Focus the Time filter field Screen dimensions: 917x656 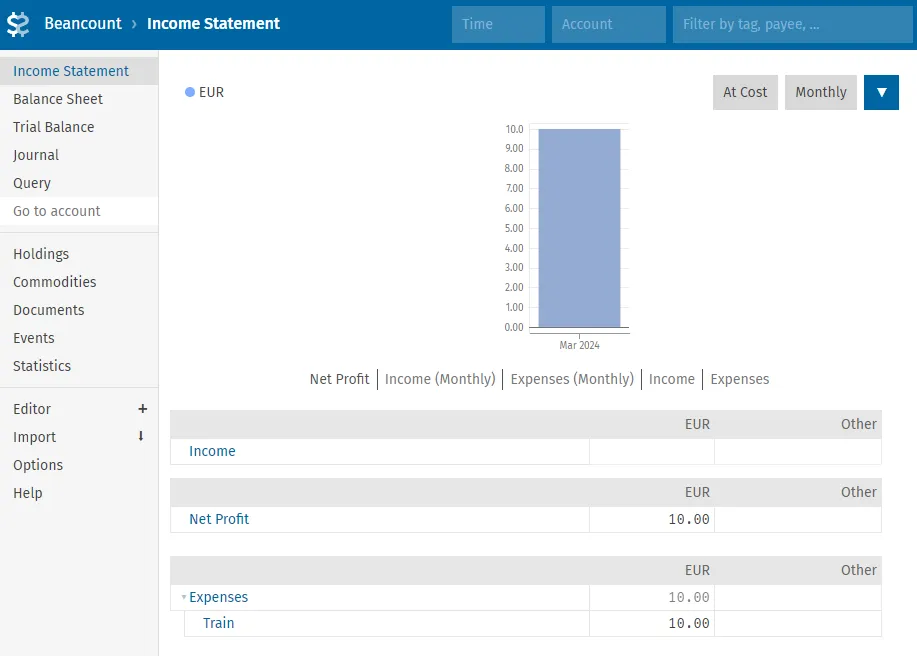coord(498,24)
